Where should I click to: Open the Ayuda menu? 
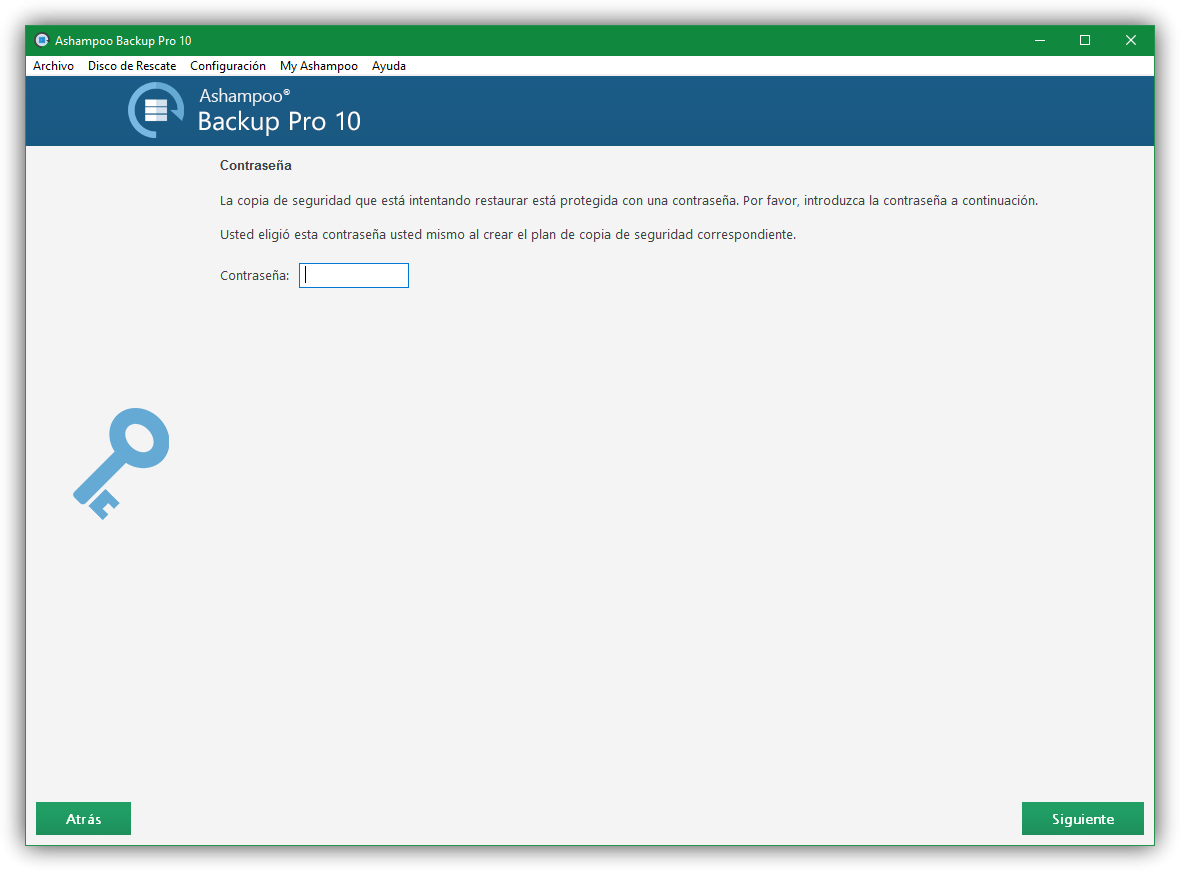coord(388,66)
